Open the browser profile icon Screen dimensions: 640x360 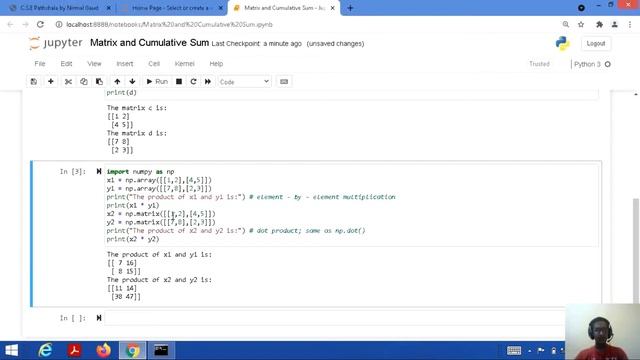[x=615, y=24]
